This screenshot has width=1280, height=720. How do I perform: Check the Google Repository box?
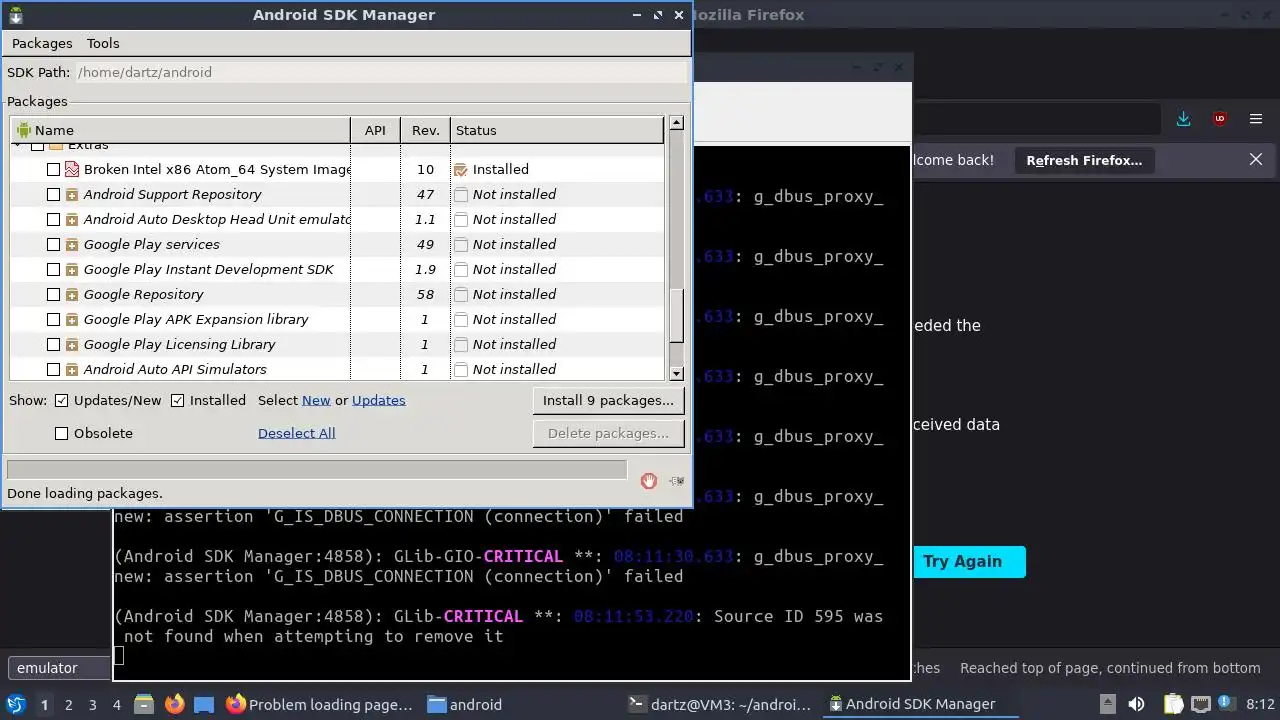point(54,295)
